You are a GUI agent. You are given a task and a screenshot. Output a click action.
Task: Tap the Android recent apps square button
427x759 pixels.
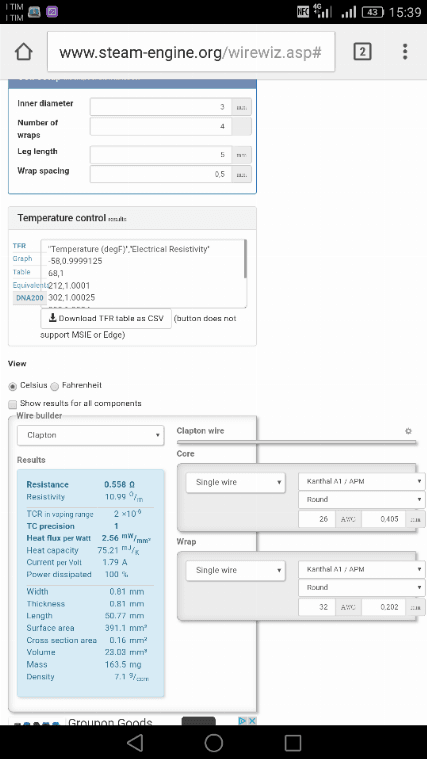pyautogui.click(x=292, y=742)
